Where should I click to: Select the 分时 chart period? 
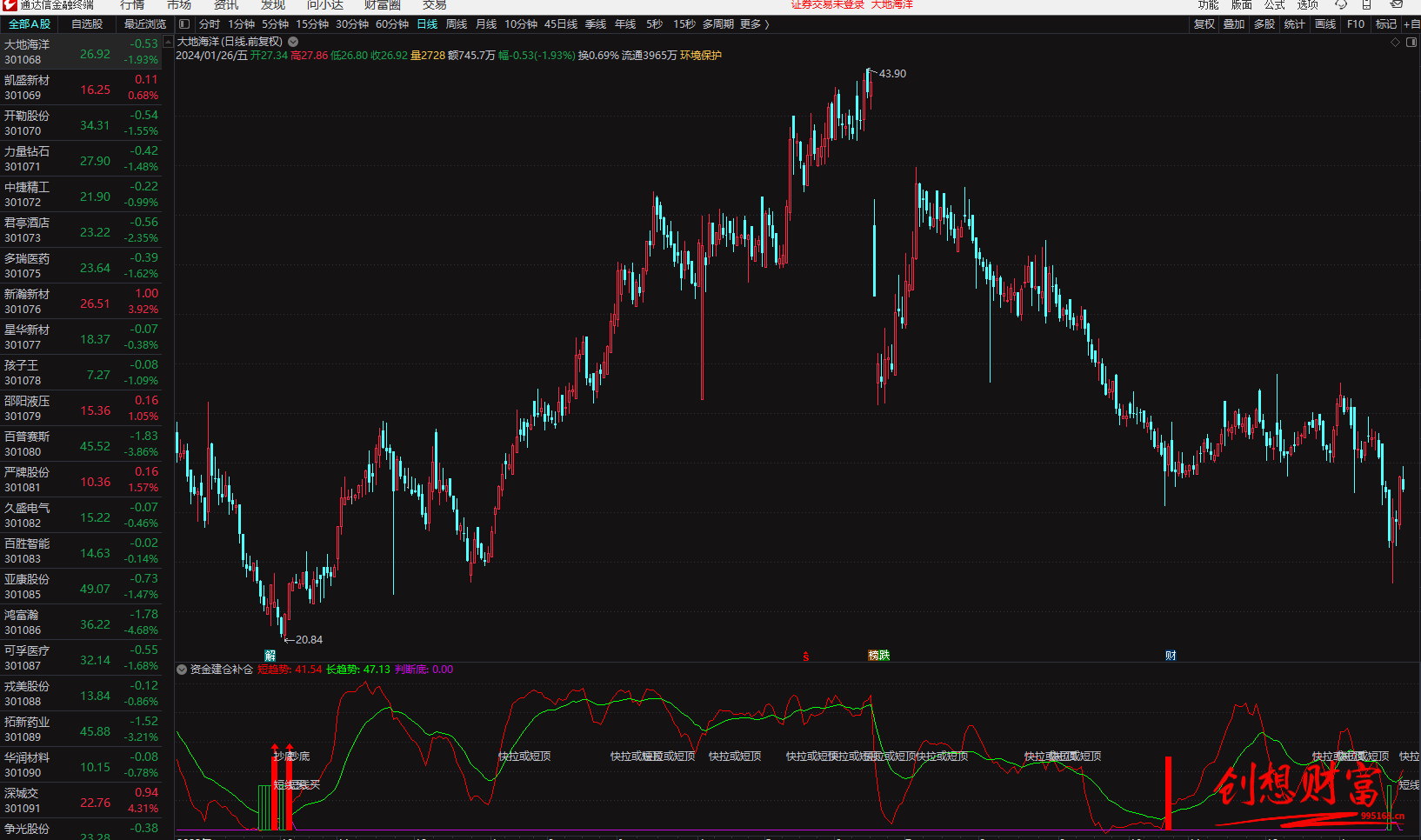tap(210, 24)
